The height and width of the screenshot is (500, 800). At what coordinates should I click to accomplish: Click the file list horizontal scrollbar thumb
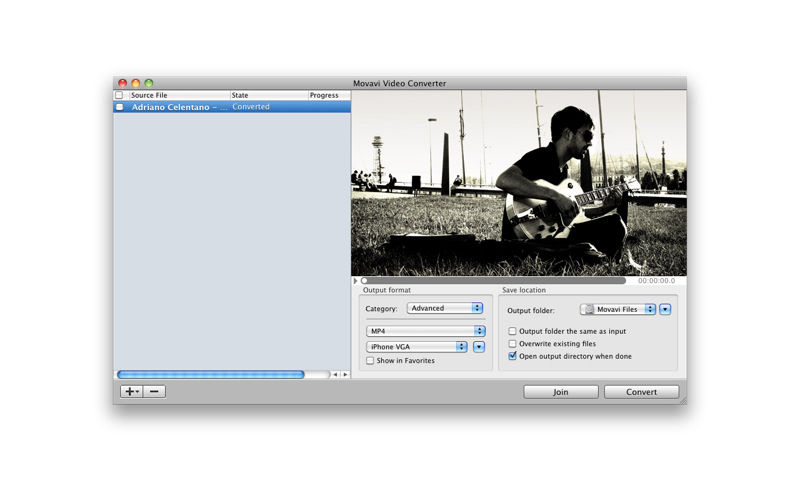tap(211, 374)
